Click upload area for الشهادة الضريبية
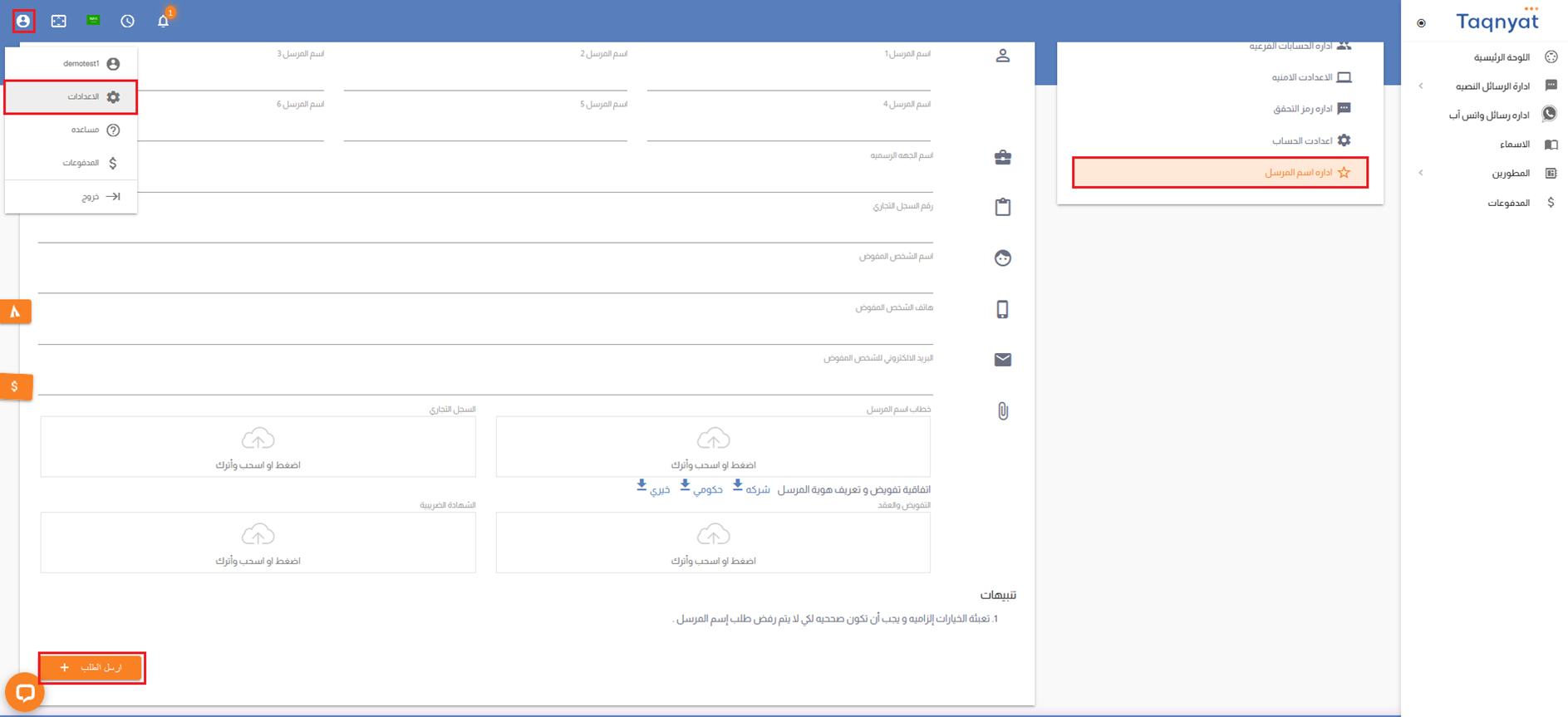The width and height of the screenshot is (1568, 717). (x=258, y=543)
